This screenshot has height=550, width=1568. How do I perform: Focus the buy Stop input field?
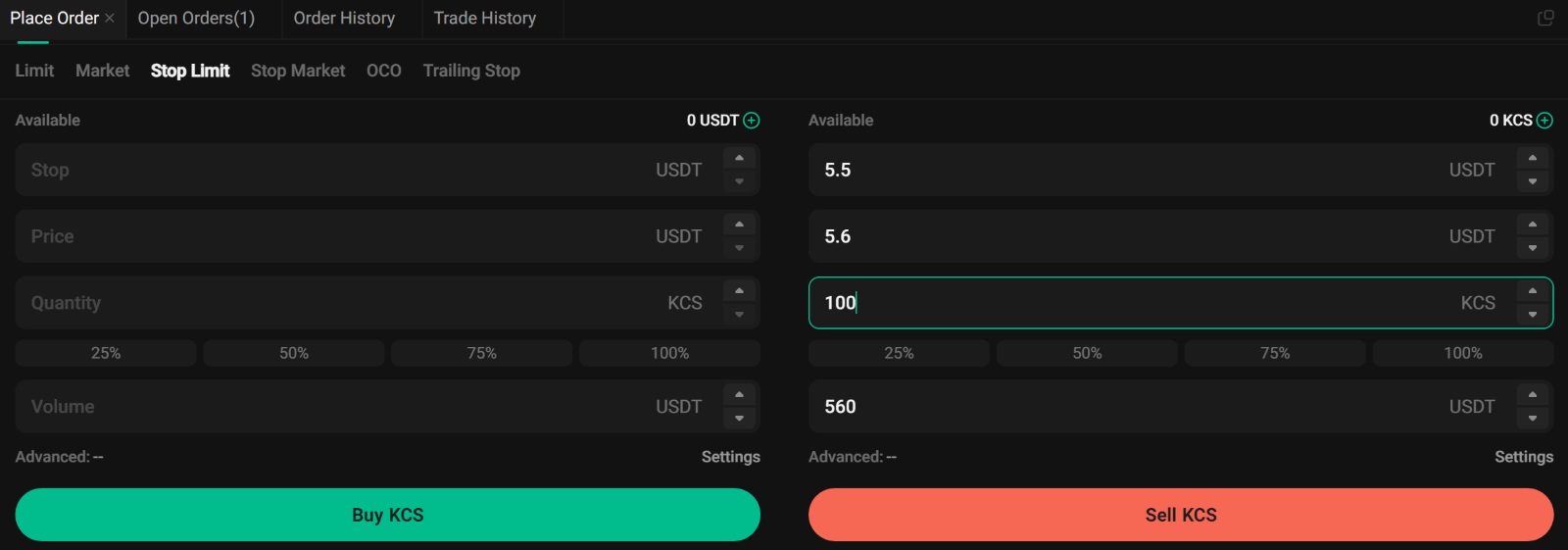388,170
